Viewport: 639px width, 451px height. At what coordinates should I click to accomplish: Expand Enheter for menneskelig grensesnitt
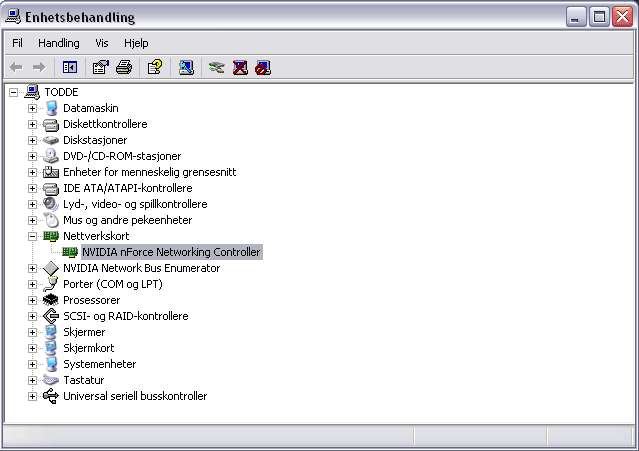click(x=33, y=172)
